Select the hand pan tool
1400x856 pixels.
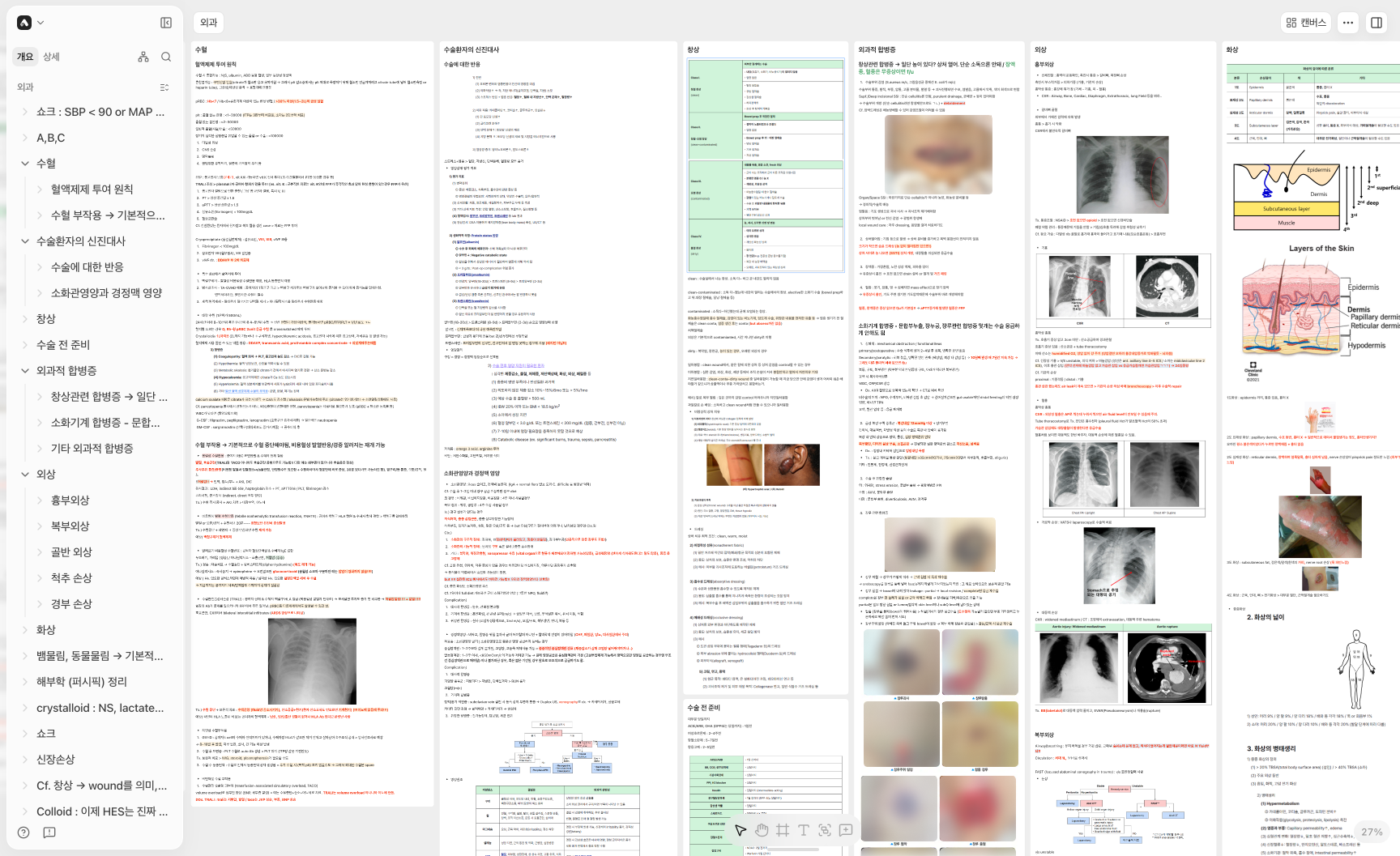coord(762,830)
